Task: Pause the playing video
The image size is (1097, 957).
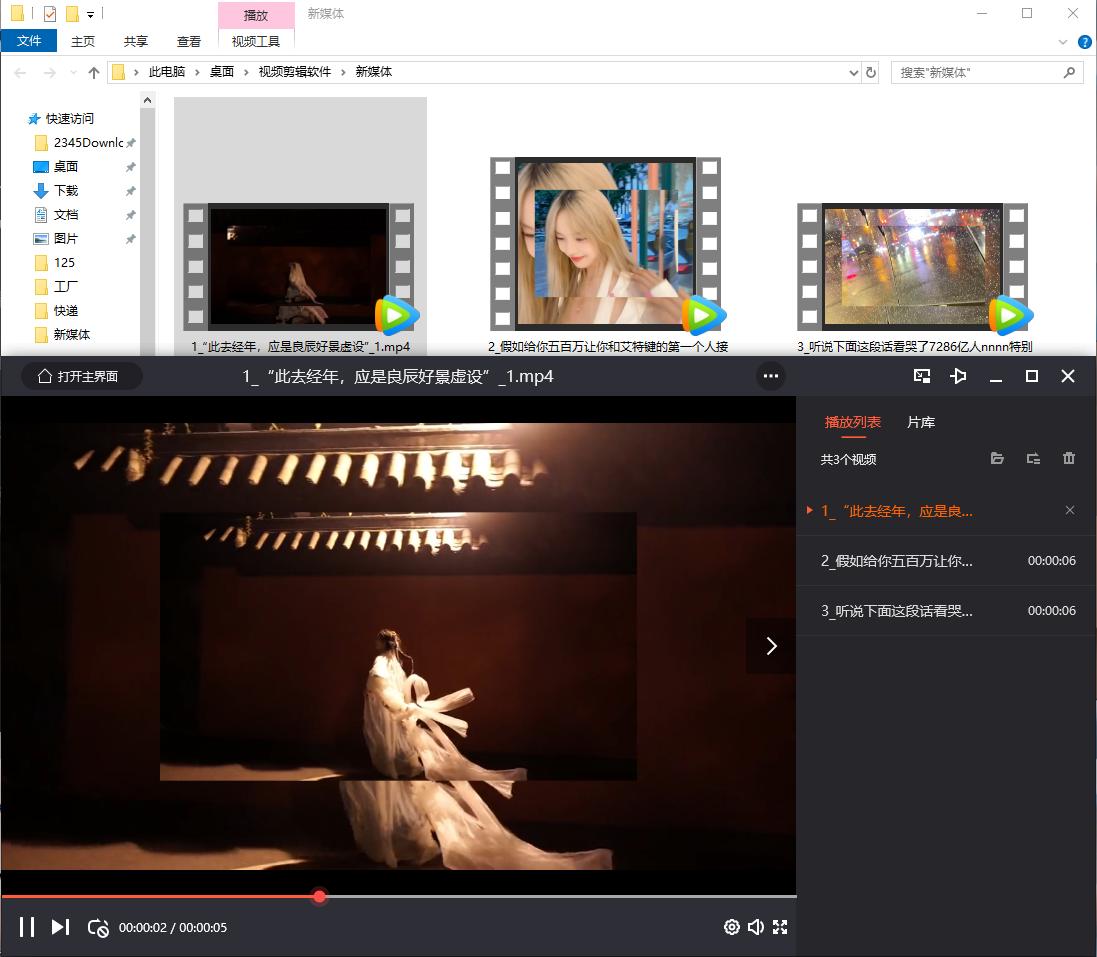Action: coord(27,927)
